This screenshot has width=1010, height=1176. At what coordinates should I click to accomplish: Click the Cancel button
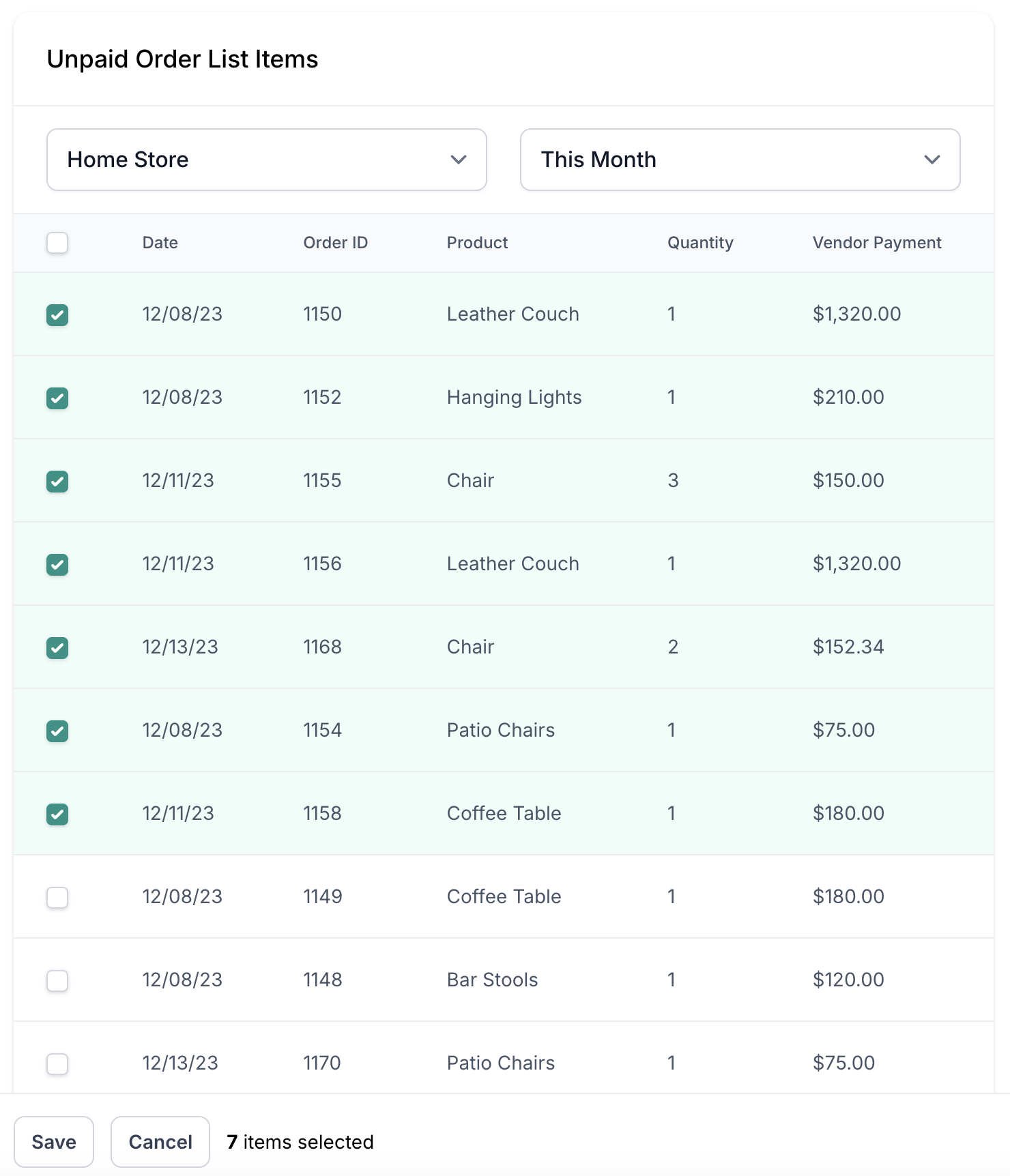pyautogui.click(x=160, y=1142)
